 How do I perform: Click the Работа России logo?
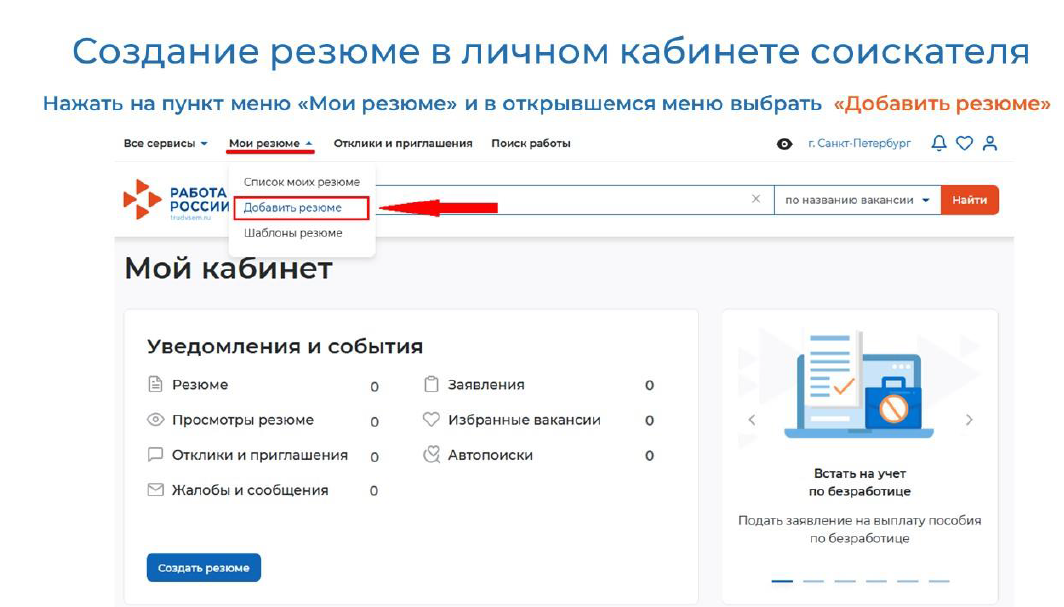point(176,199)
